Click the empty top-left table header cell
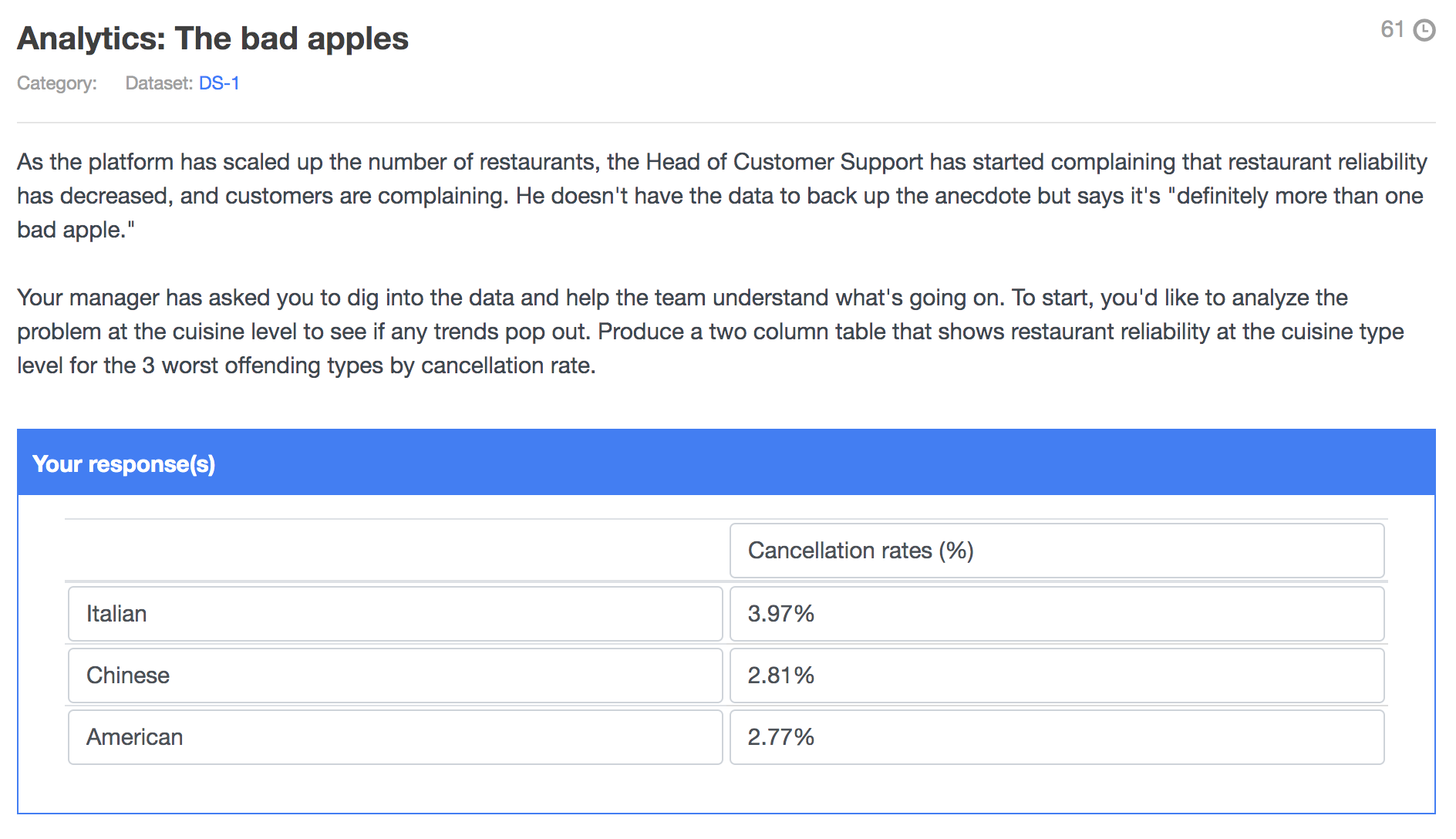1456x839 pixels. pyautogui.click(x=396, y=551)
